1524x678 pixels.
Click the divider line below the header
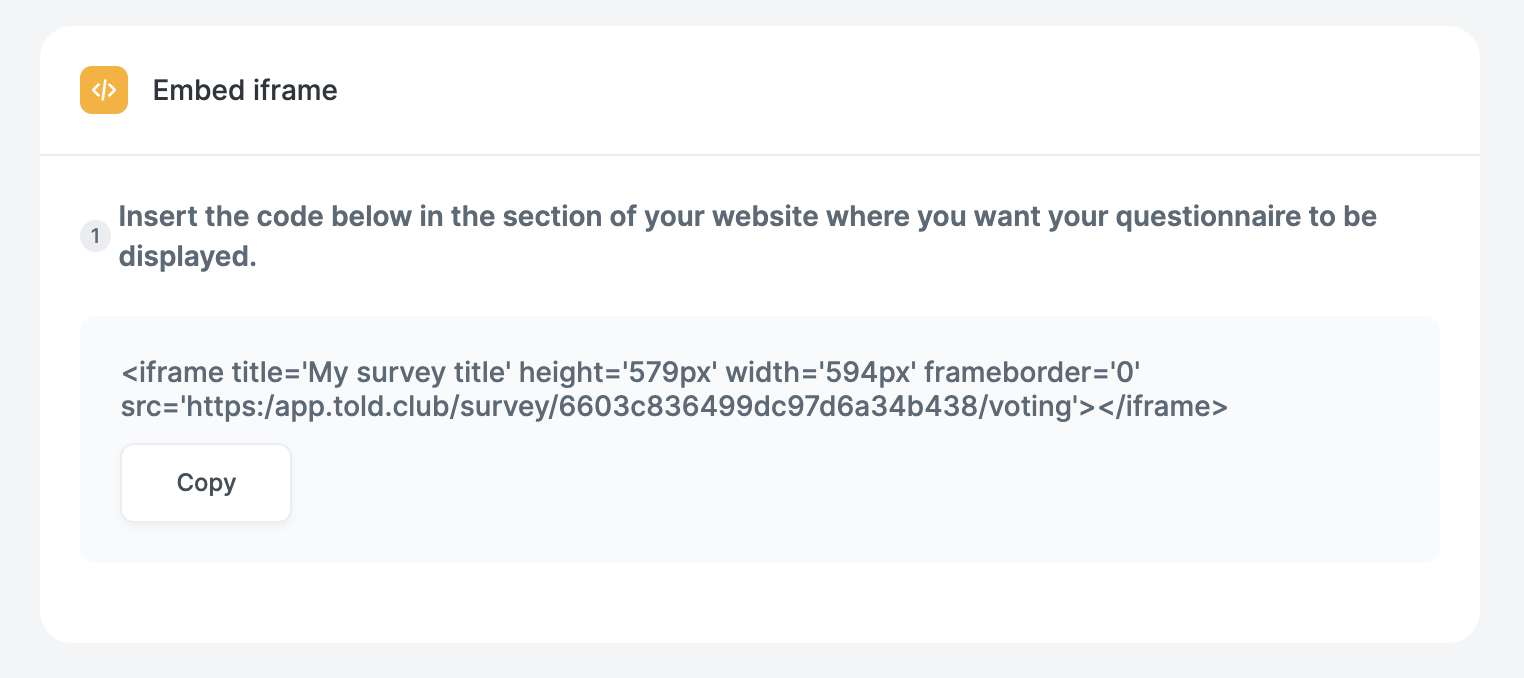click(x=760, y=155)
